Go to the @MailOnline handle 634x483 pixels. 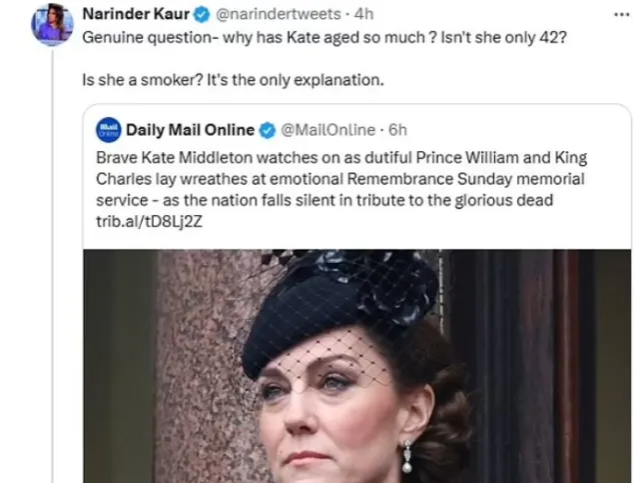(x=327, y=130)
